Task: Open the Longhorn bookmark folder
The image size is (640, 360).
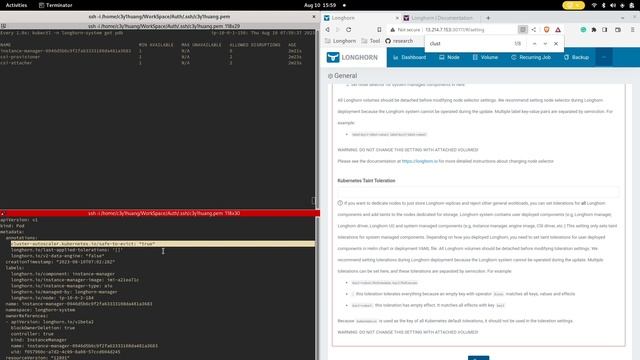Action: point(340,41)
